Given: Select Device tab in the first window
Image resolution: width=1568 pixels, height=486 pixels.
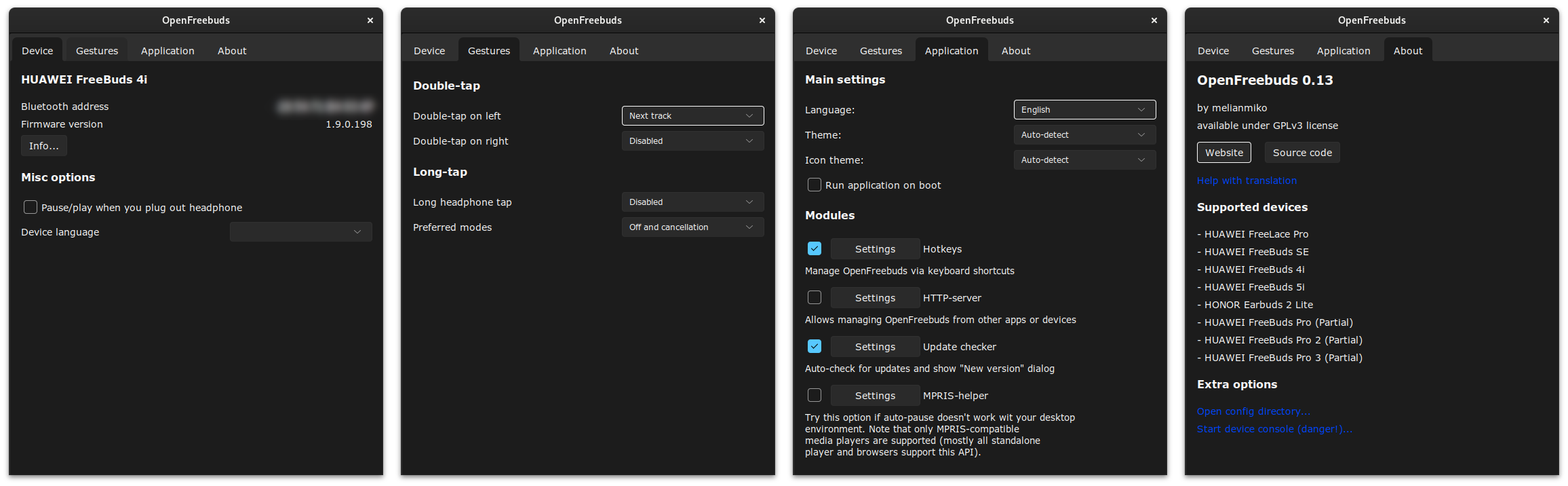Looking at the screenshot, I should click(x=37, y=50).
